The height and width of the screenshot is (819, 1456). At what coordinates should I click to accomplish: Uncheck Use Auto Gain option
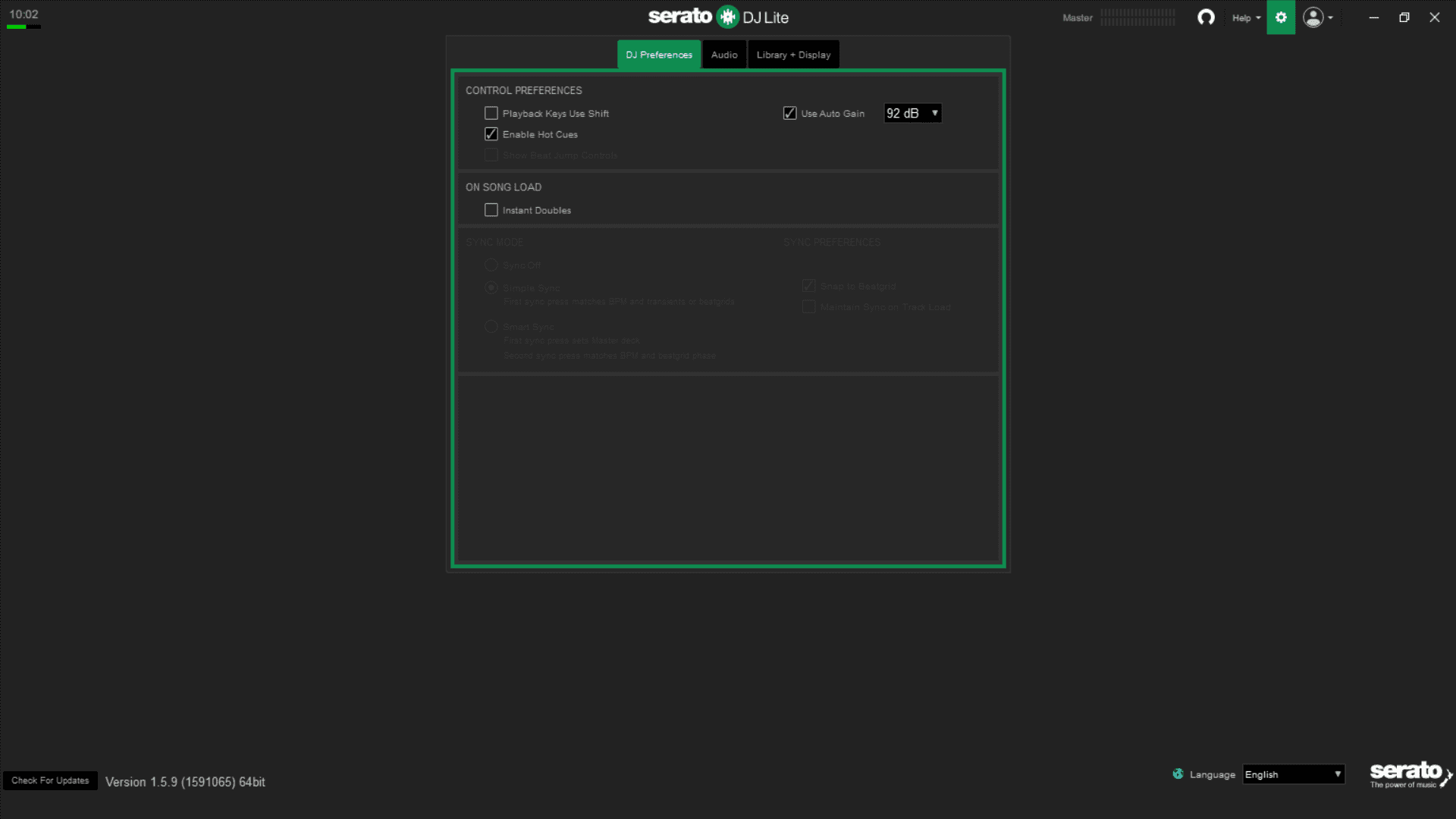point(789,114)
